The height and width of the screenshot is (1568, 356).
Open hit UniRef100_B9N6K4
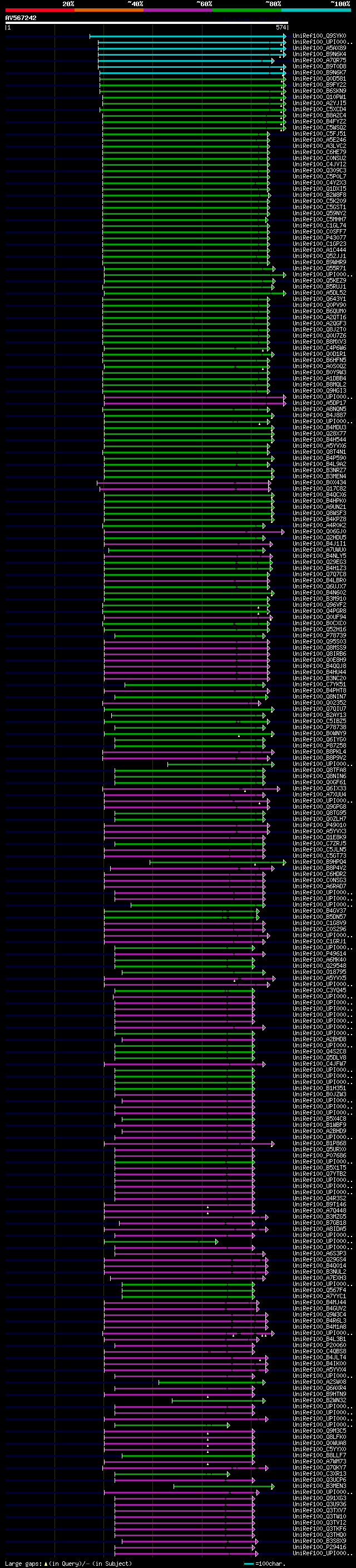pos(319,54)
